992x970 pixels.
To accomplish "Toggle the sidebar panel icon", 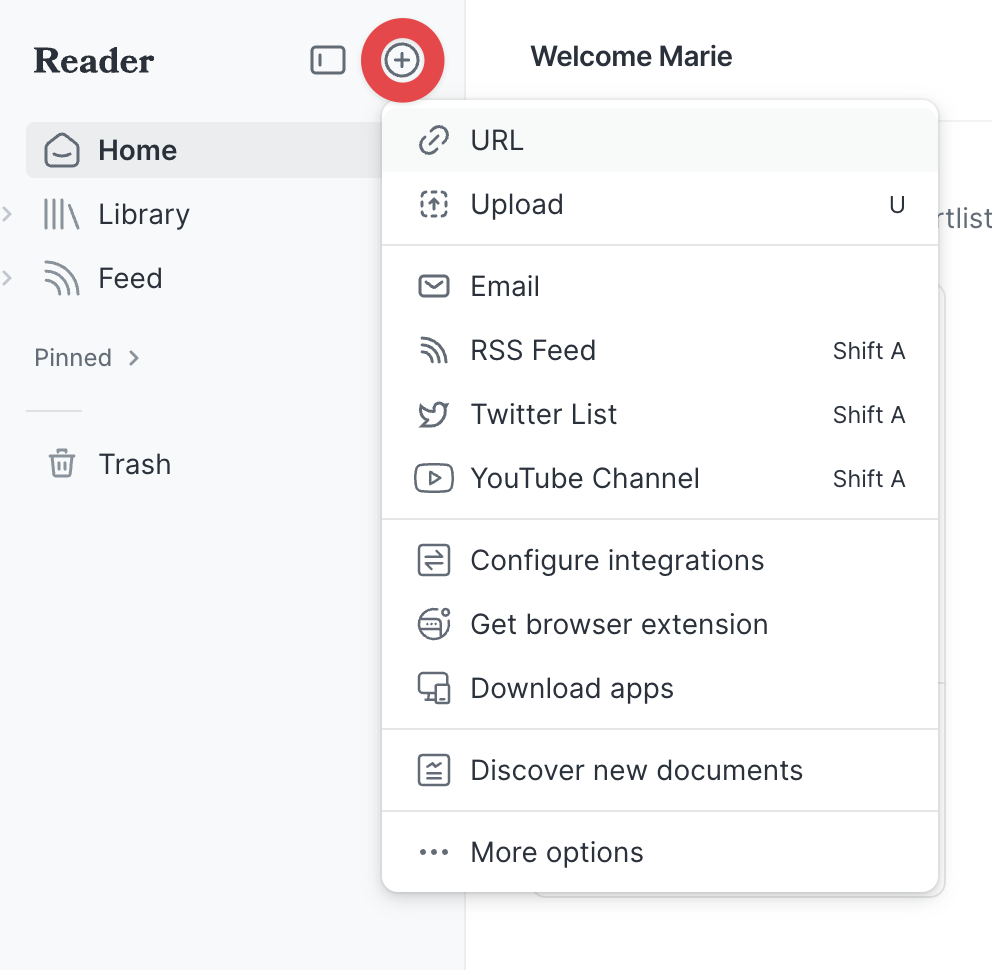I will 327,61.
